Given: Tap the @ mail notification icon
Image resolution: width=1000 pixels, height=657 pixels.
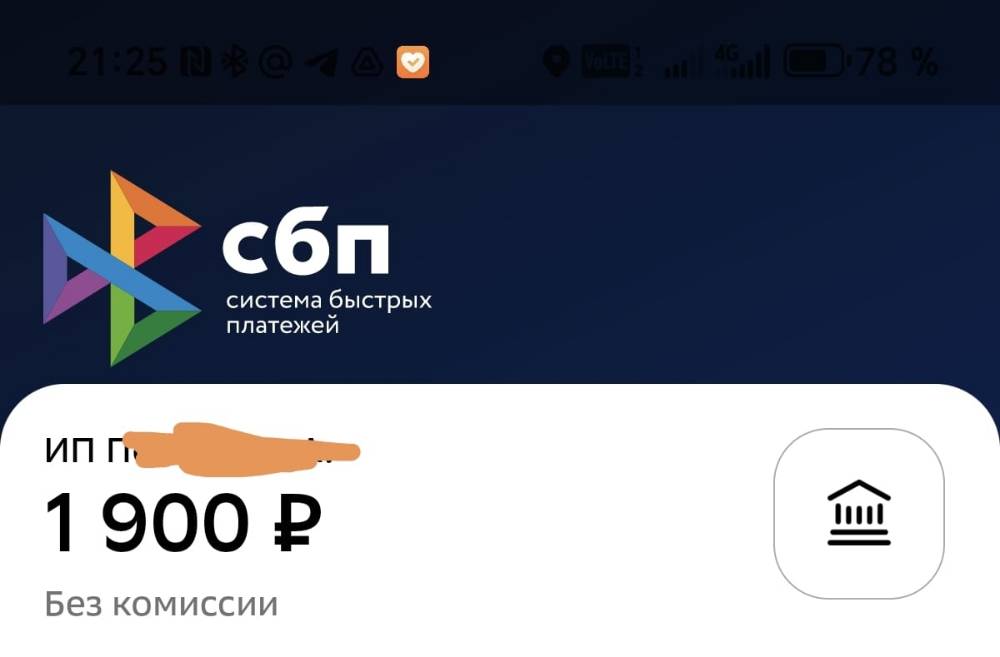Looking at the screenshot, I should coord(275,63).
